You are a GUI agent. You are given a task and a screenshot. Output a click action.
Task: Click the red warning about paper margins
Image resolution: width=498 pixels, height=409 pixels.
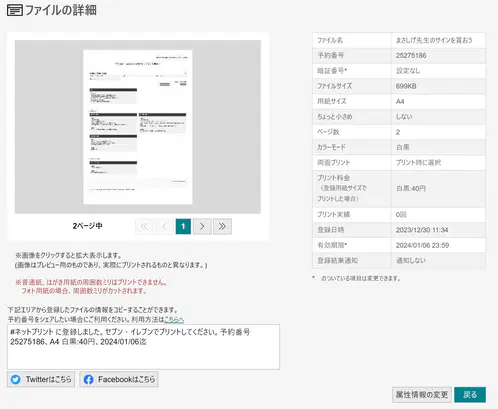click(91, 287)
